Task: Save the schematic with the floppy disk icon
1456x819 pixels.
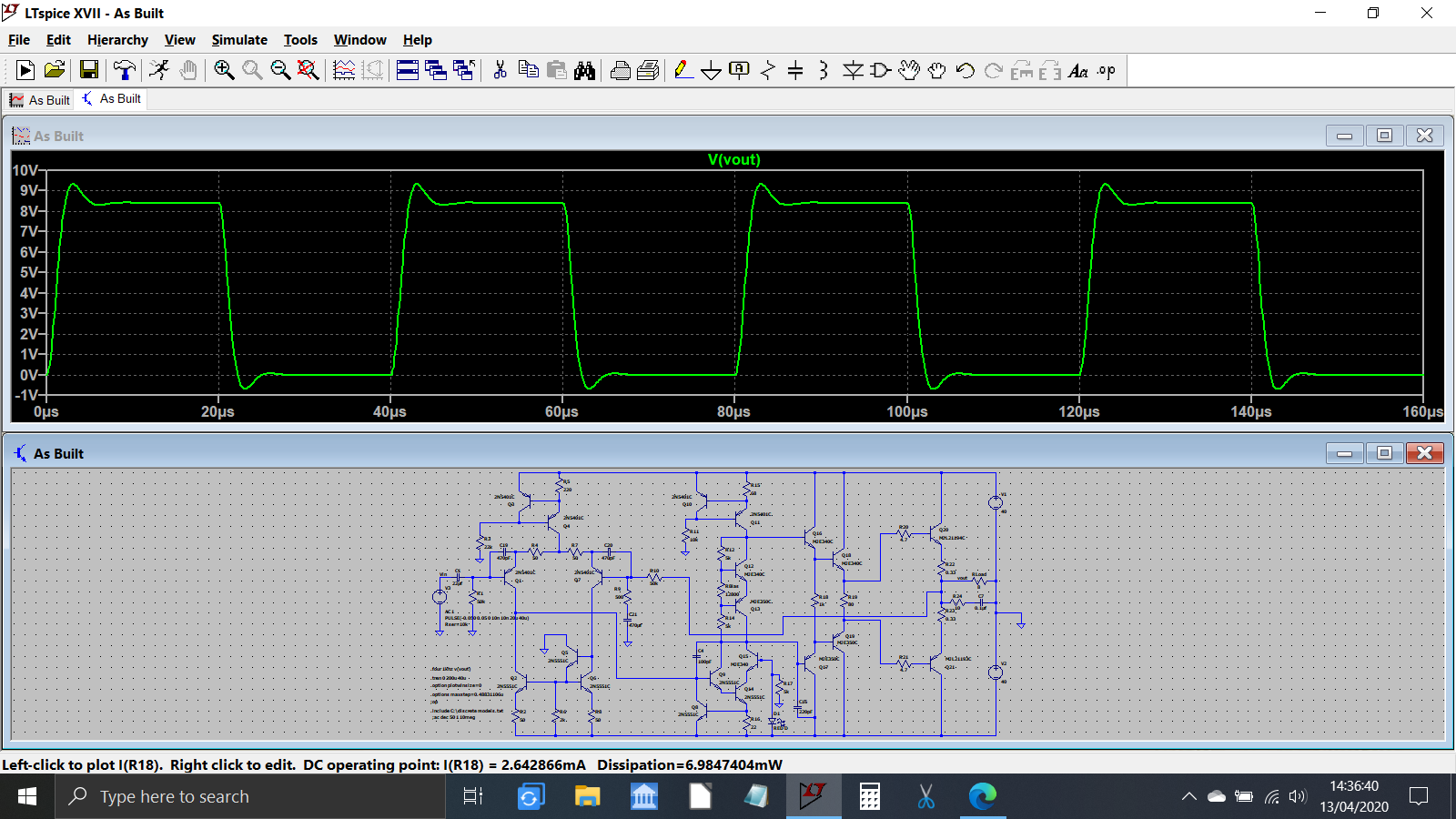Action: coord(89,70)
